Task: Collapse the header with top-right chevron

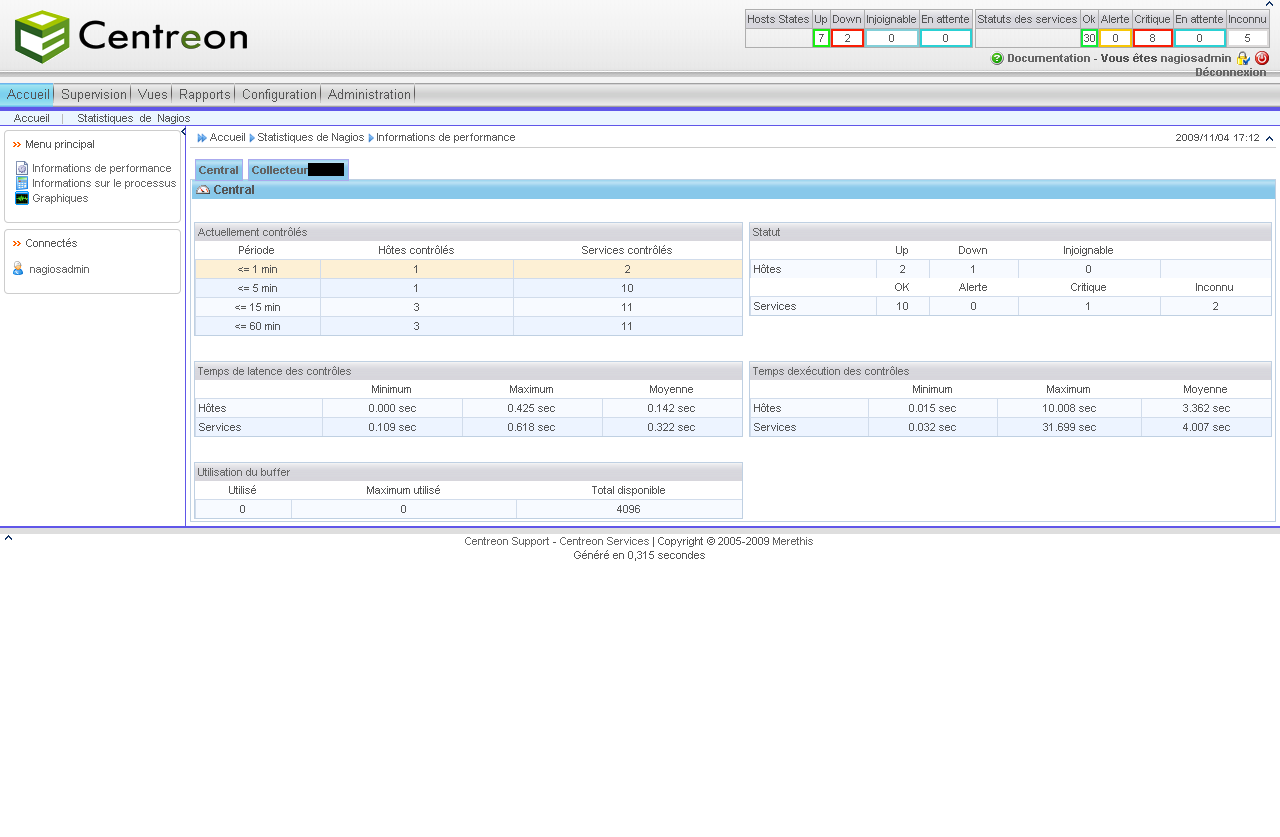Action: click(1269, 5)
